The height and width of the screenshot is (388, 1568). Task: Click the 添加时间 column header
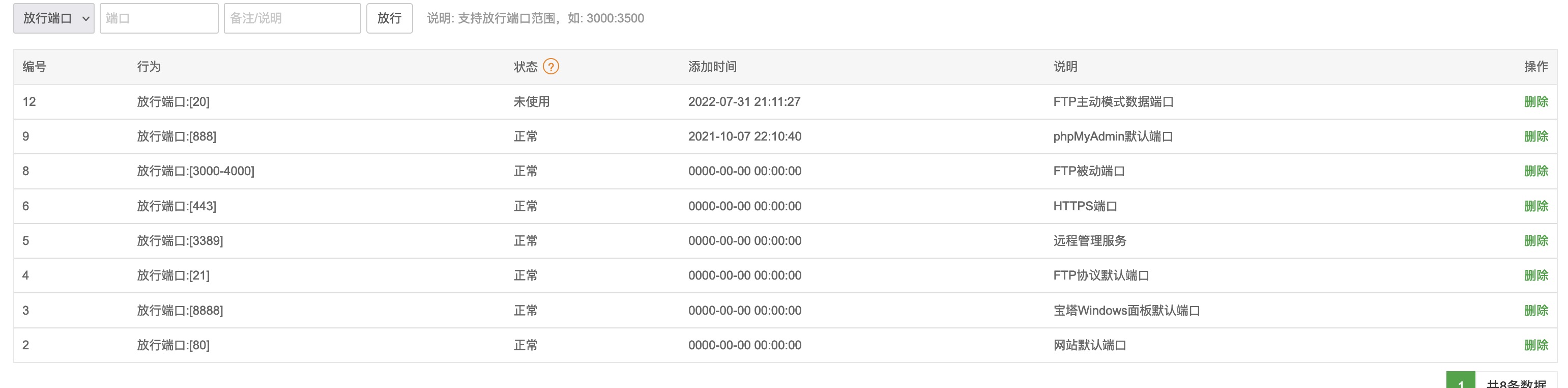[x=712, y=66]
